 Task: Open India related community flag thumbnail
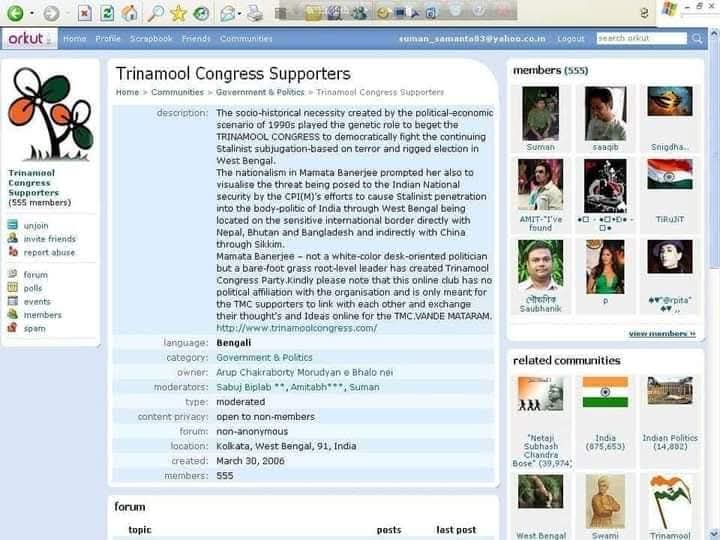[x=605, y=392]
